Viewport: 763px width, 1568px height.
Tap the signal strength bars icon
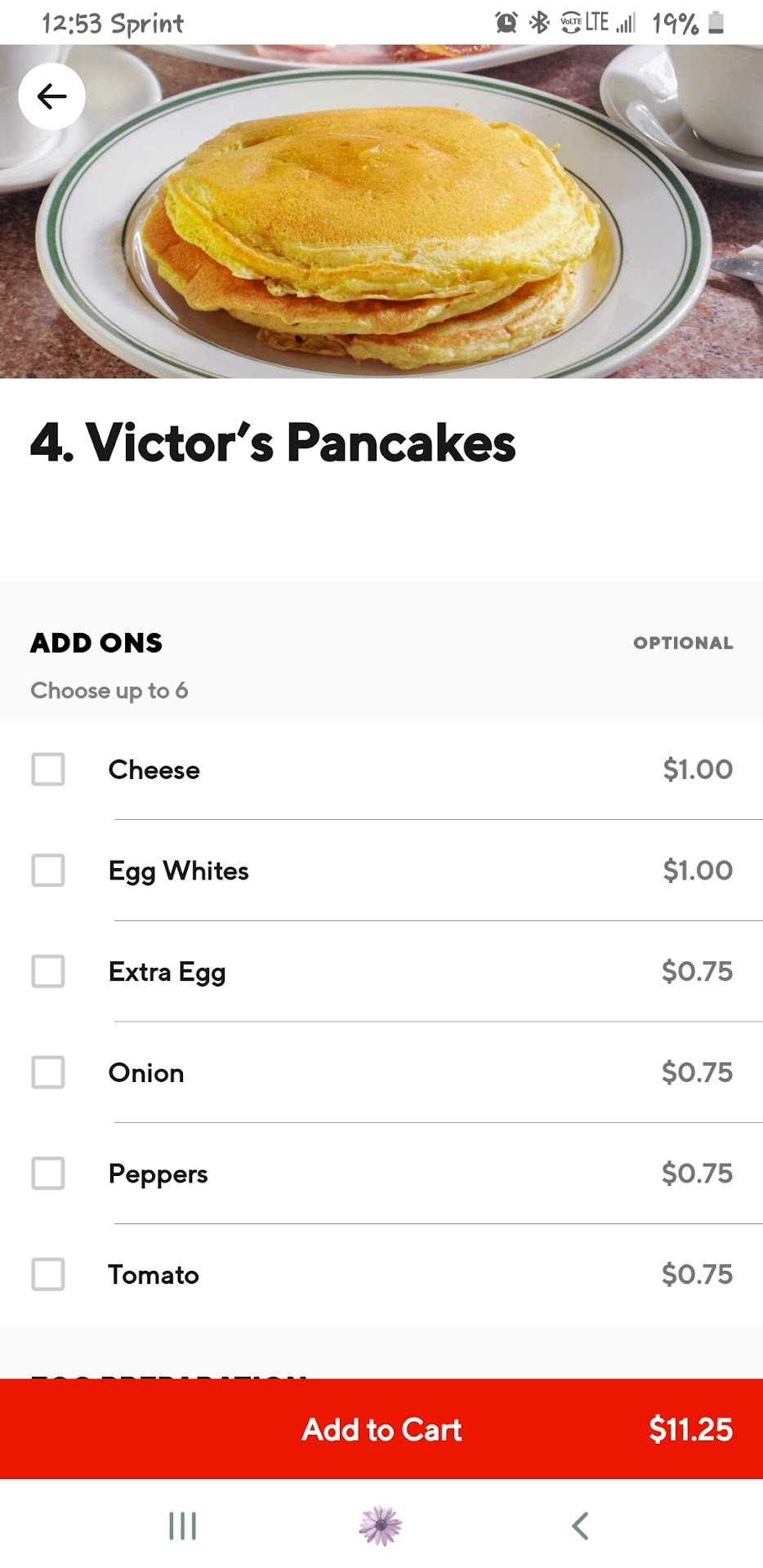coord(626,23)
